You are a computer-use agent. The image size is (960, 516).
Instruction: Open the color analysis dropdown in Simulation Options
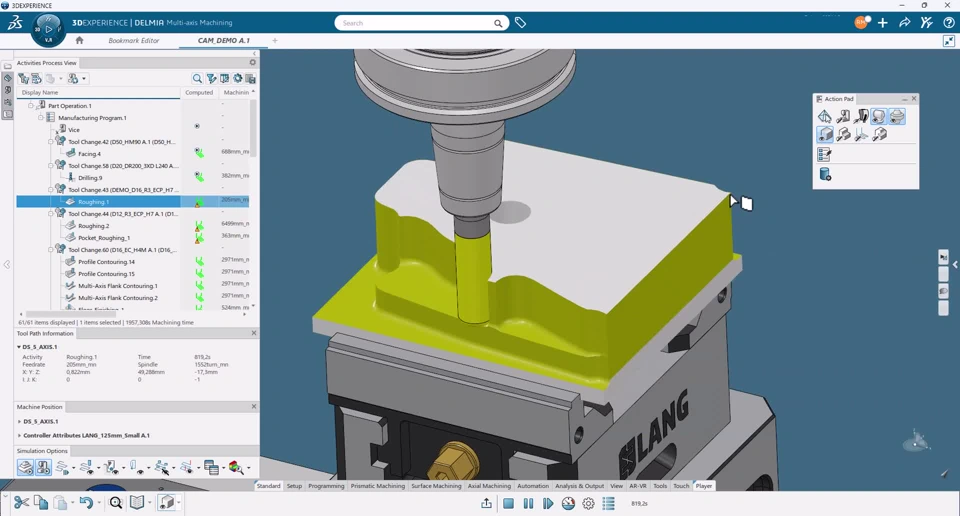click(x=249, y=468)
